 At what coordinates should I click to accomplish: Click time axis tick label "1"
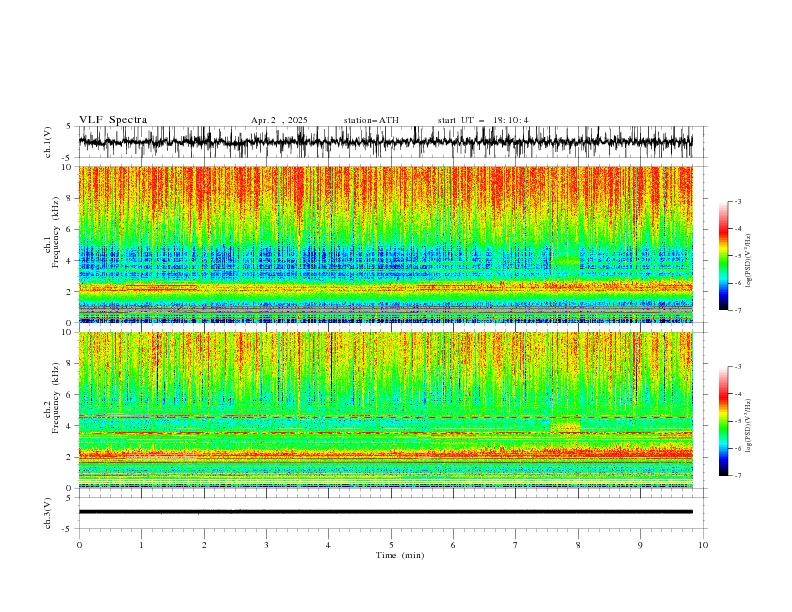tap(141, 545)
